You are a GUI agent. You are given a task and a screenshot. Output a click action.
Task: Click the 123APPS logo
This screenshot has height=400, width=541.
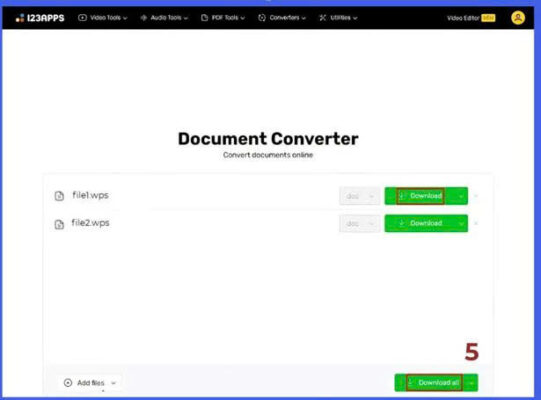40,18
